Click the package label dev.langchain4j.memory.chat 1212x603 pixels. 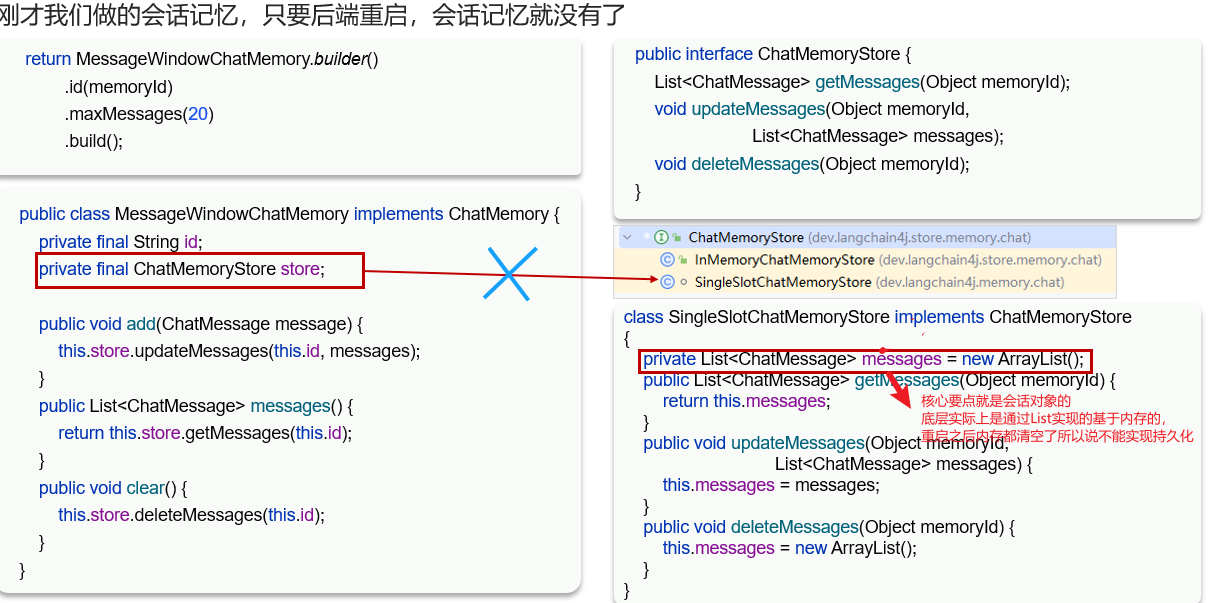pyautogui.click(x=970, y=282)
